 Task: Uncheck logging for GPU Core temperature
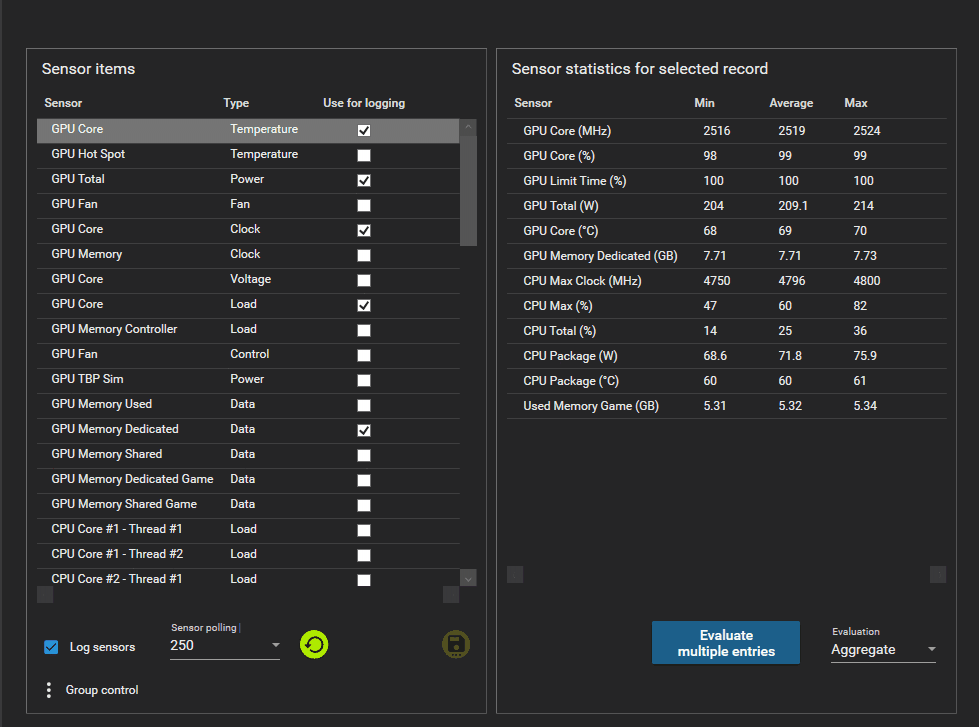tap(363, 129)
